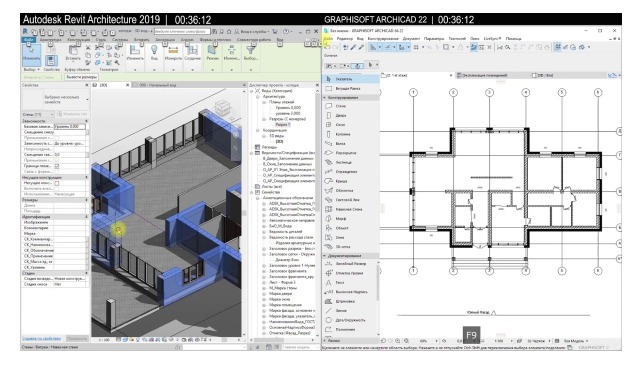
Task: Open the Architecture tab in Revit ribbon
Action: tap(51, 39)
